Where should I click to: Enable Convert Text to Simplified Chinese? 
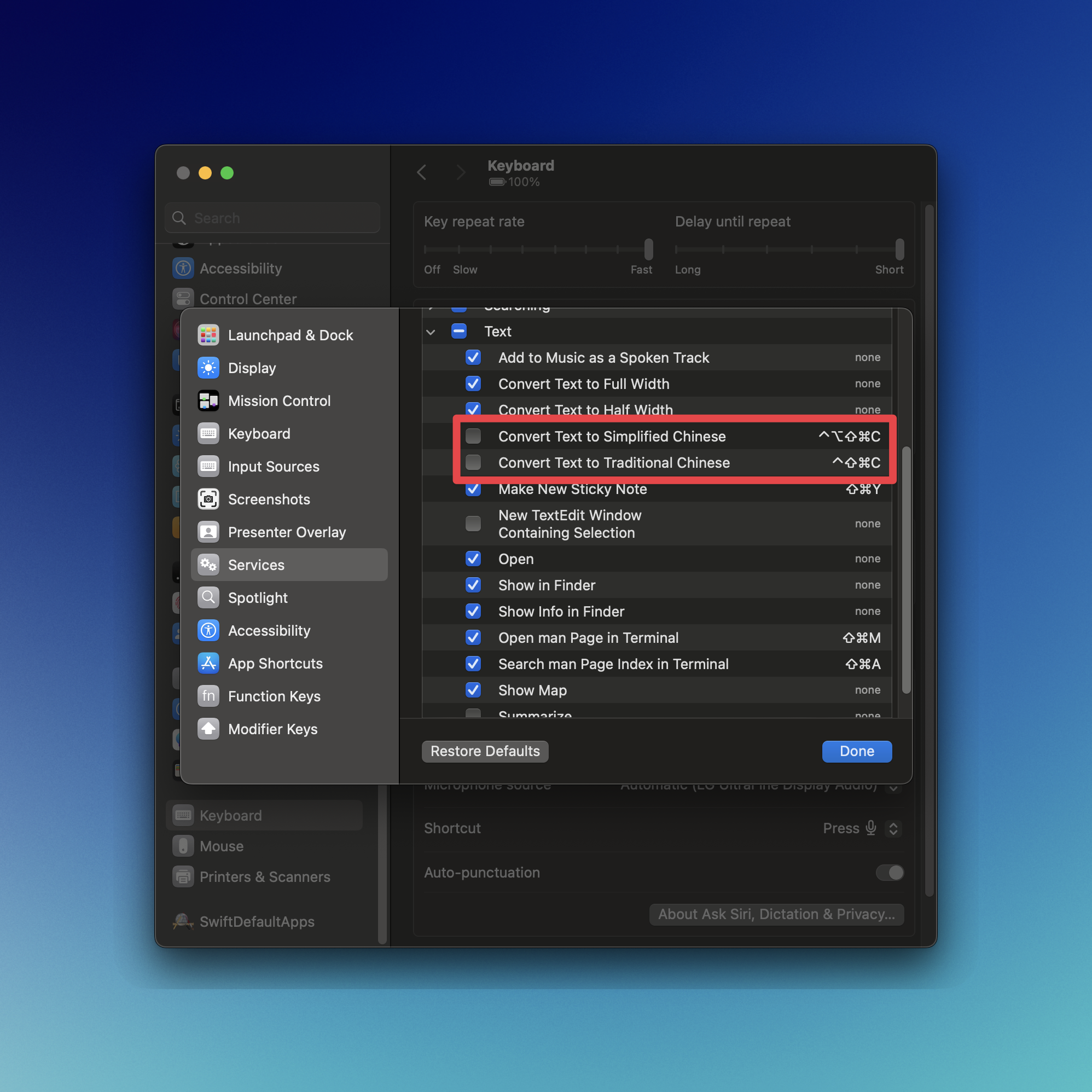(x=473, y=436)
